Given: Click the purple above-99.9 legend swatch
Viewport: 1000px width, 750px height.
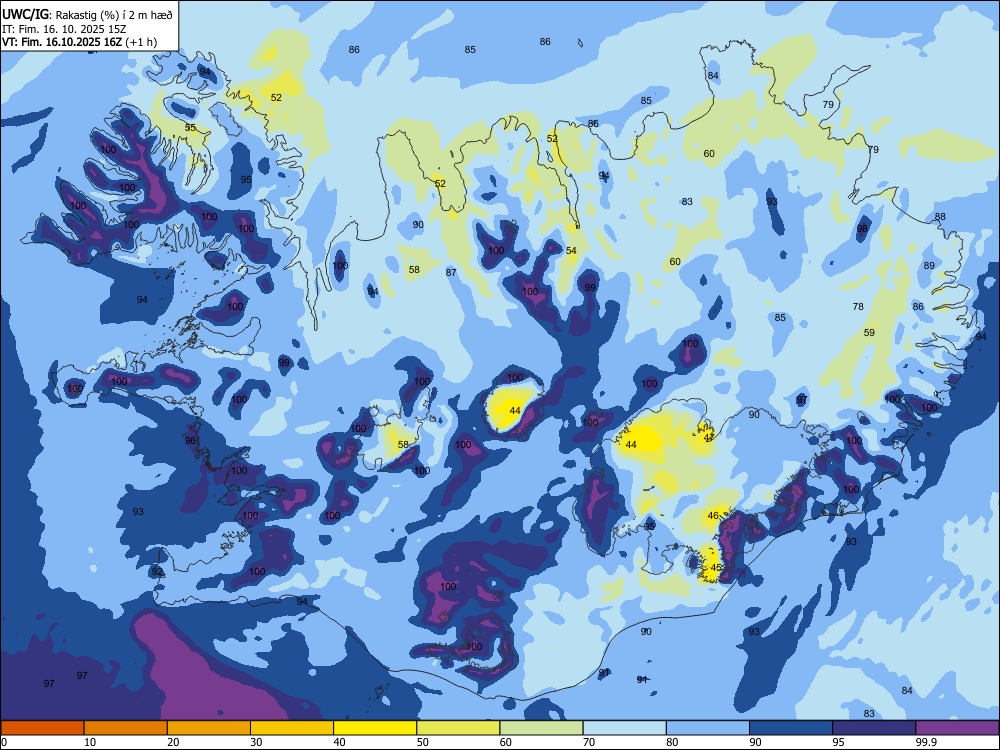Looking at the screenshot, I should [x=957, y=728].
